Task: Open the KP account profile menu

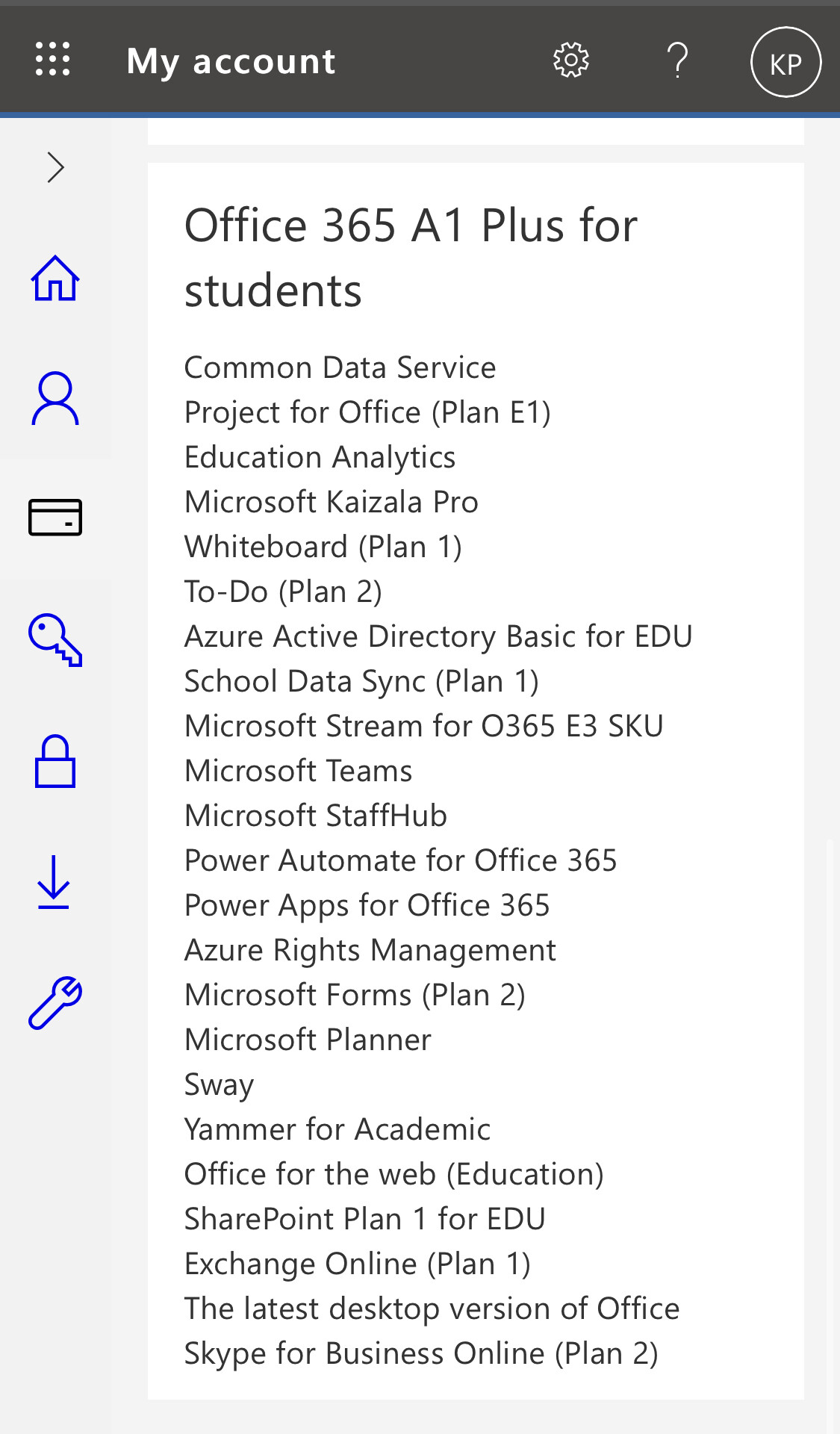Action: pos(785,62)
